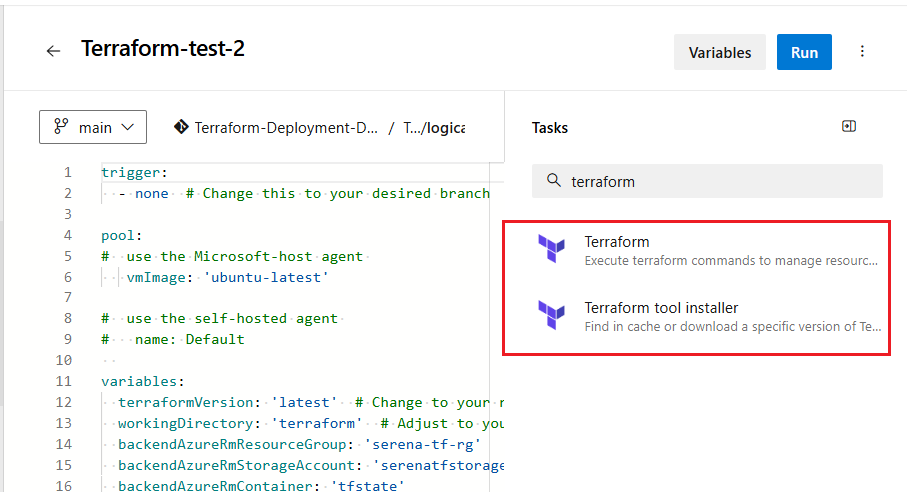Click the Terraform task logo icon
907x492 pixels.
tap(551, 249)
